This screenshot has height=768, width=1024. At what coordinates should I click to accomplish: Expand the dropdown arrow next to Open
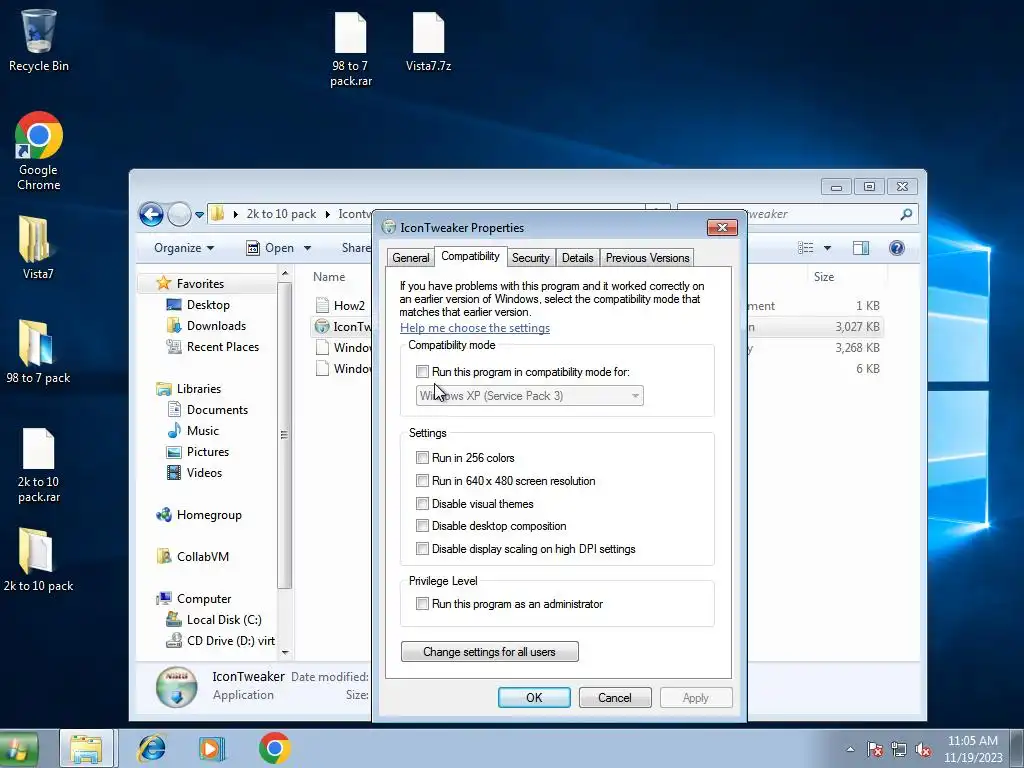tap(308, 248)
